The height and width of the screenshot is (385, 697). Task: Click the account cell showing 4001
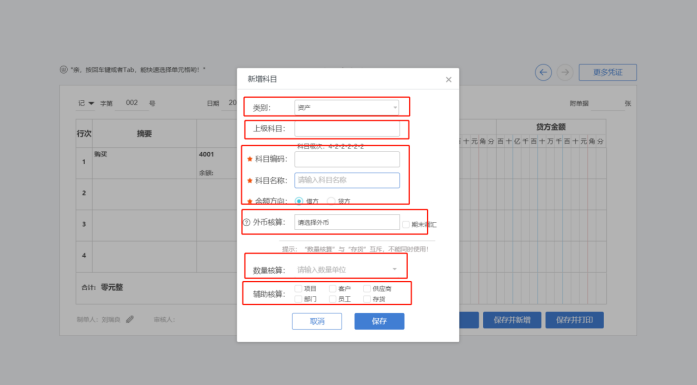coord(217,163)
